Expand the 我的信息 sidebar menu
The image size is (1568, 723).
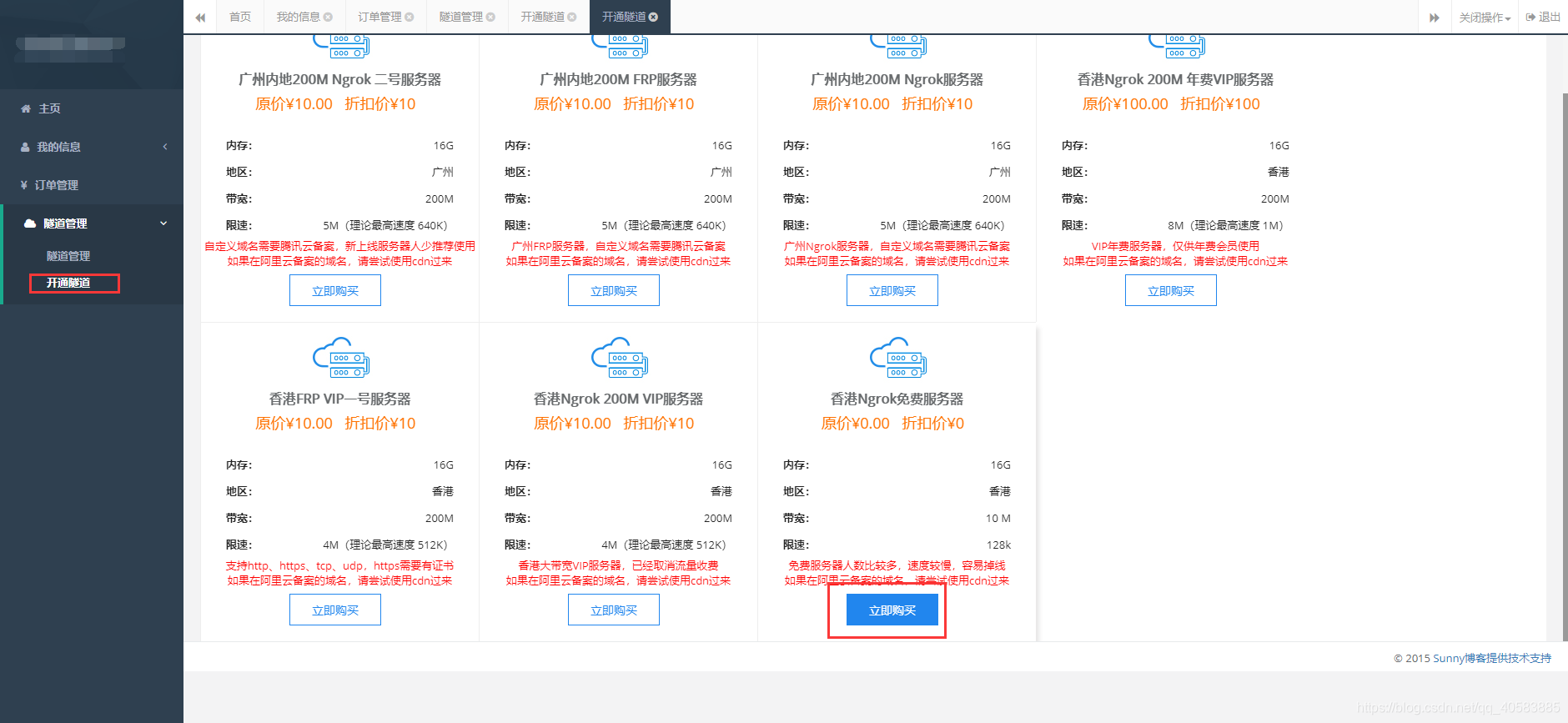tap(92, 147)
